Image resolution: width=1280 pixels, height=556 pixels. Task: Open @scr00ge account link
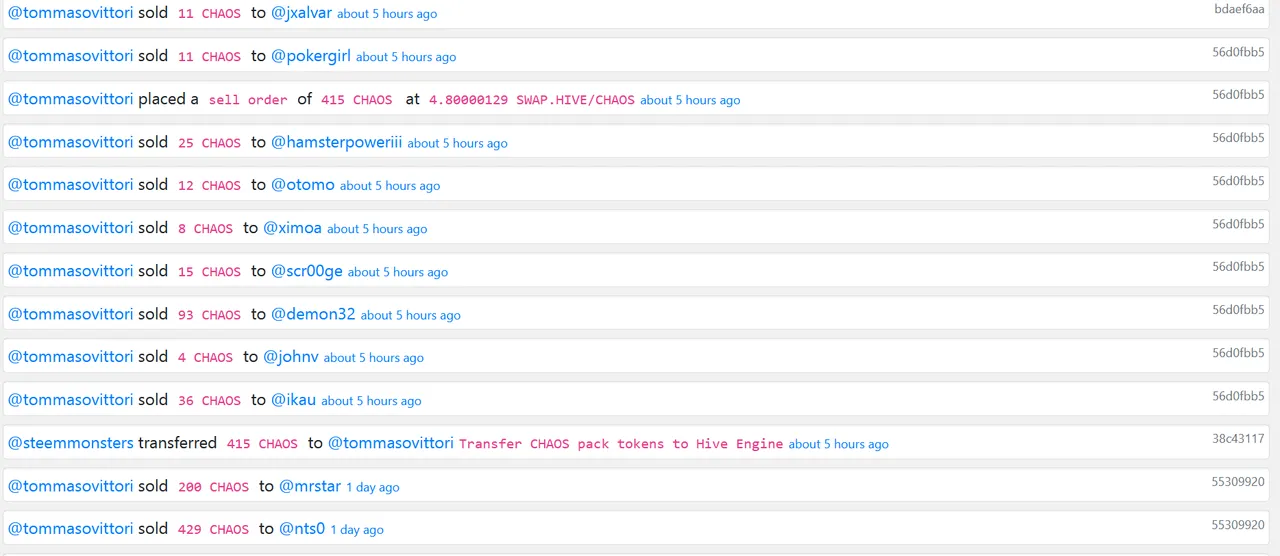tap(307, 271)
